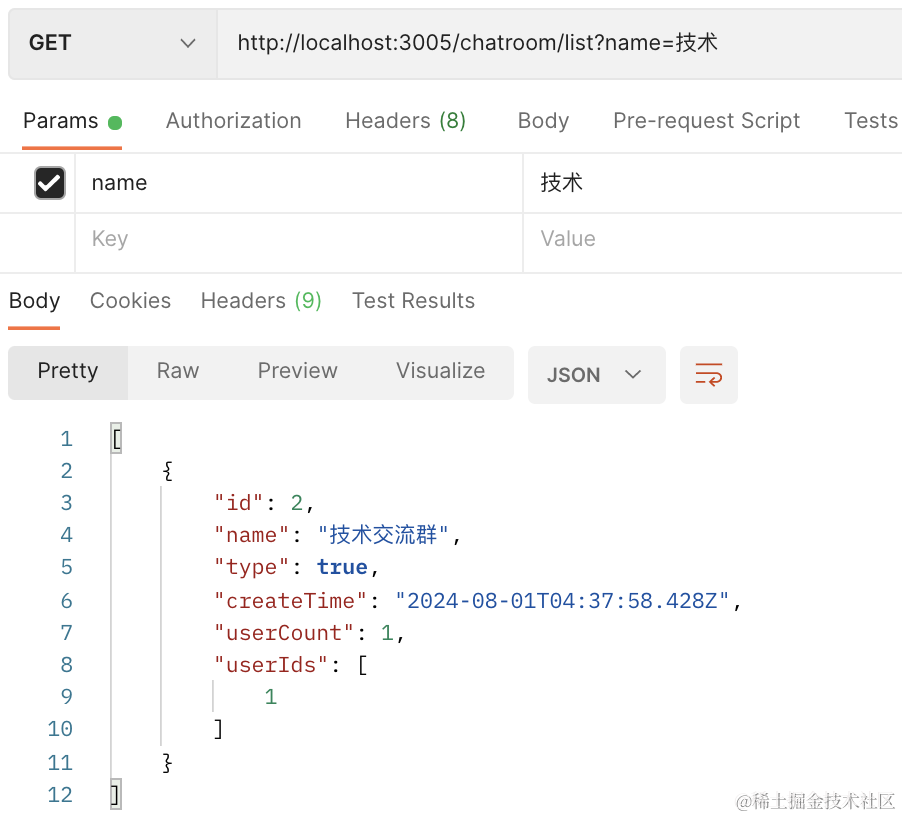The width and height of the screenshot is (902, 818).
Task: Uncheck the name parameter checkbox
Action: (49, 183)
